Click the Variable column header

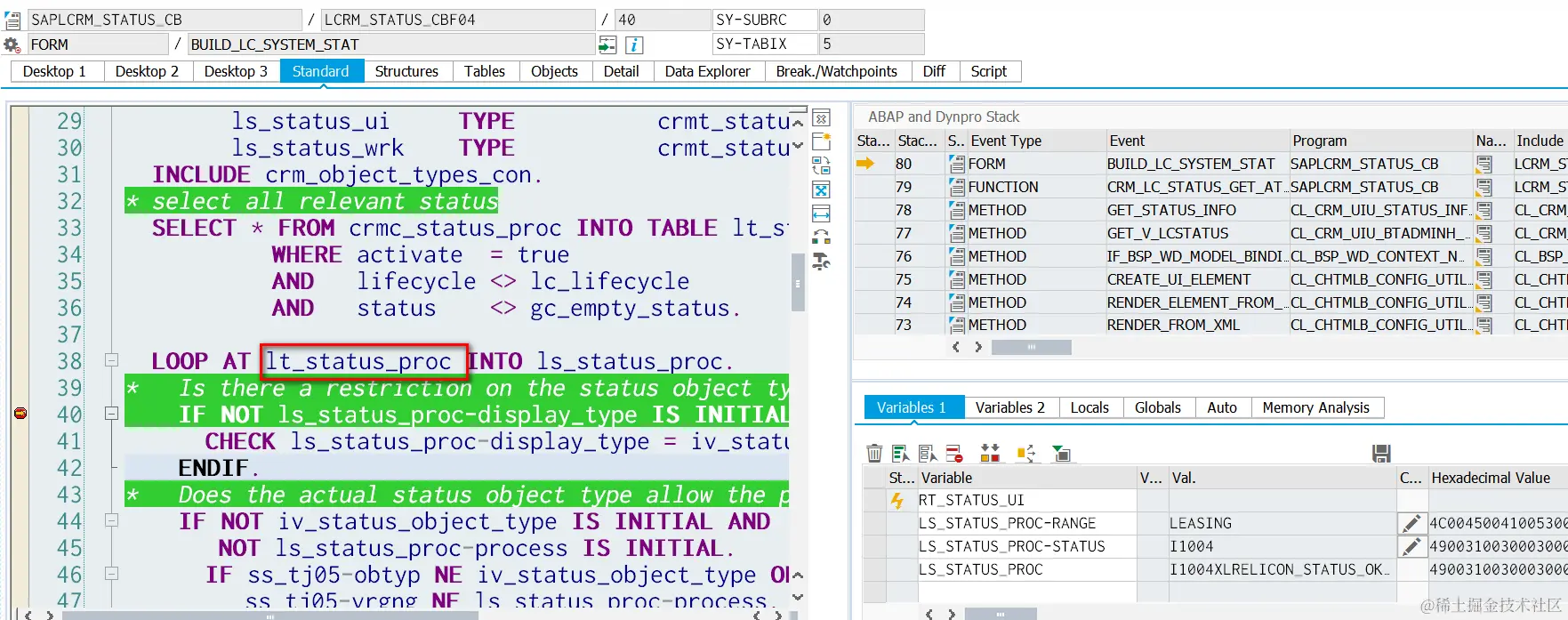pos(1027,478)
